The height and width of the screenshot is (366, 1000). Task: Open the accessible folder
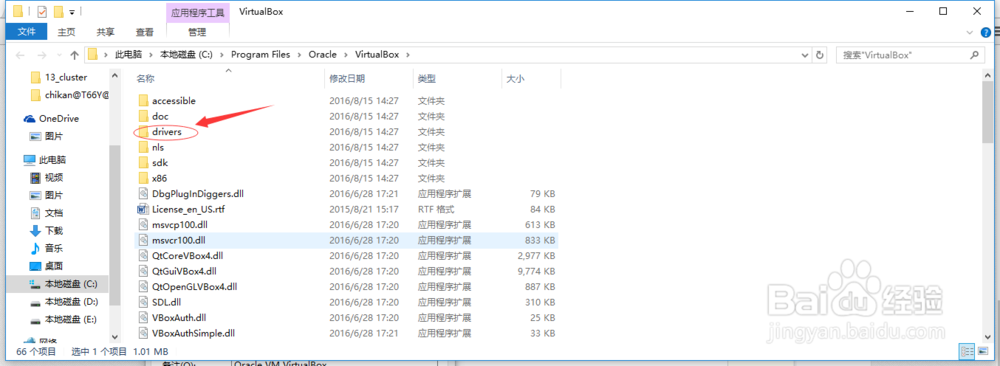click(173, 101)
